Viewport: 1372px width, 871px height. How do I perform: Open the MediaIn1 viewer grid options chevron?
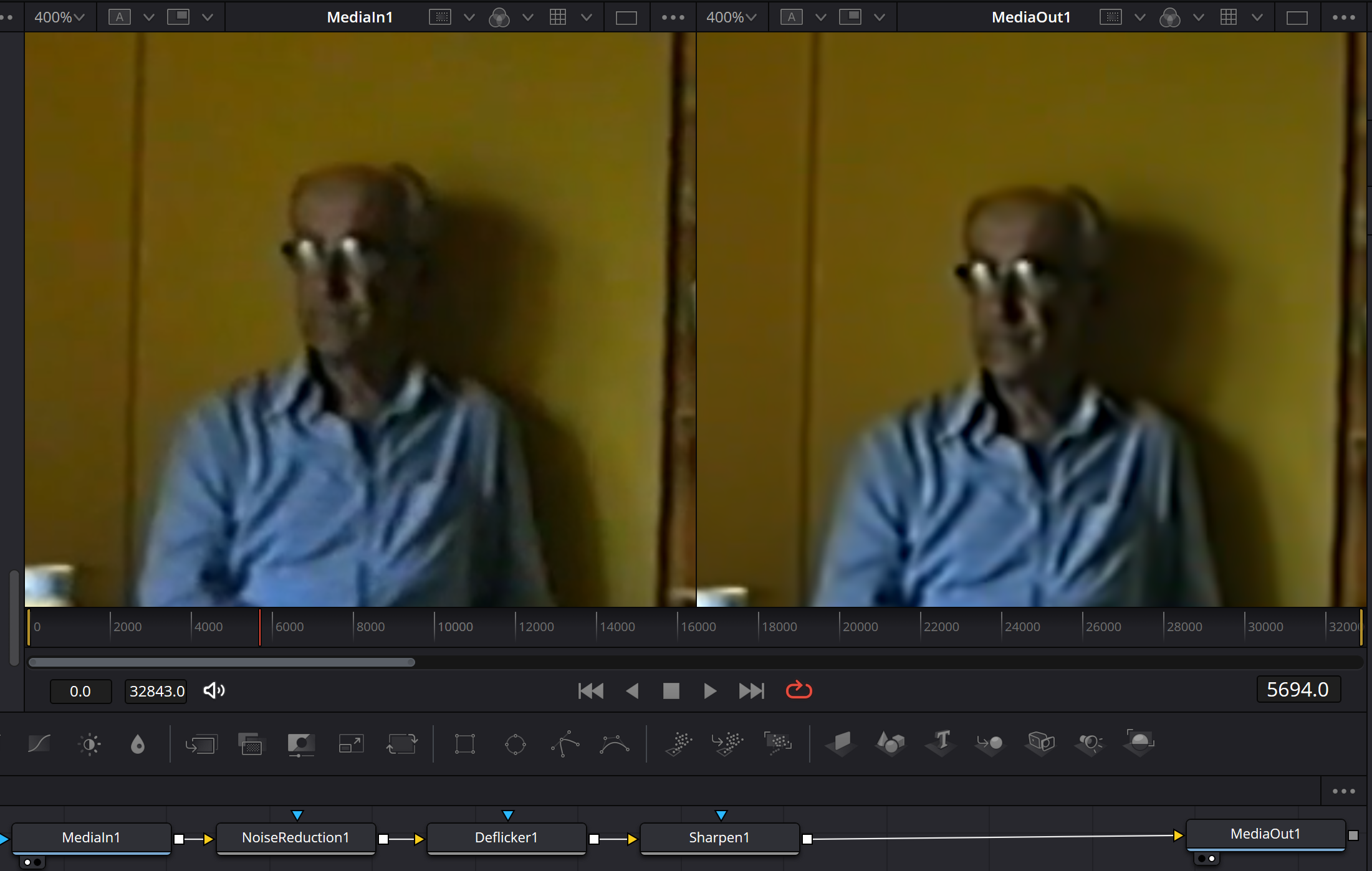point(586,17)
